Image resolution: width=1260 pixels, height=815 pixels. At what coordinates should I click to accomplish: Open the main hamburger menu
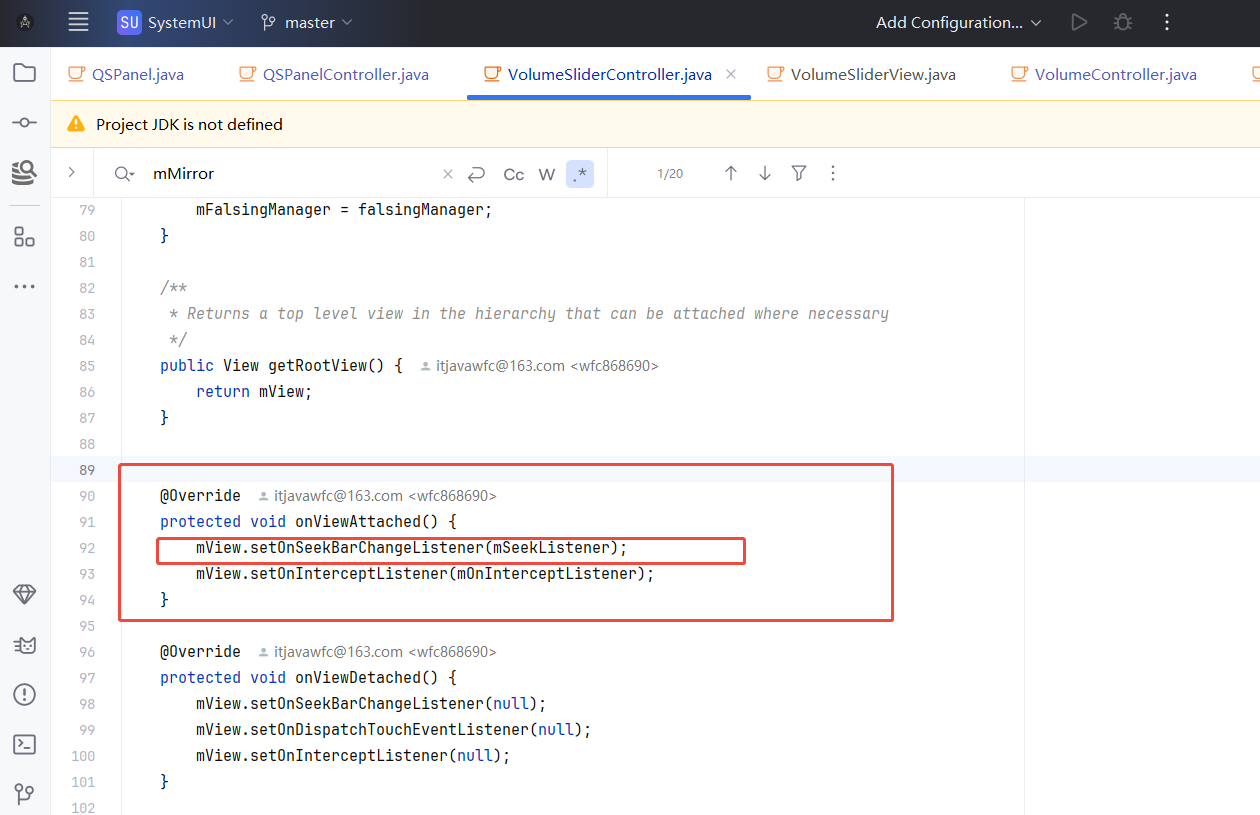coord(78,22)
